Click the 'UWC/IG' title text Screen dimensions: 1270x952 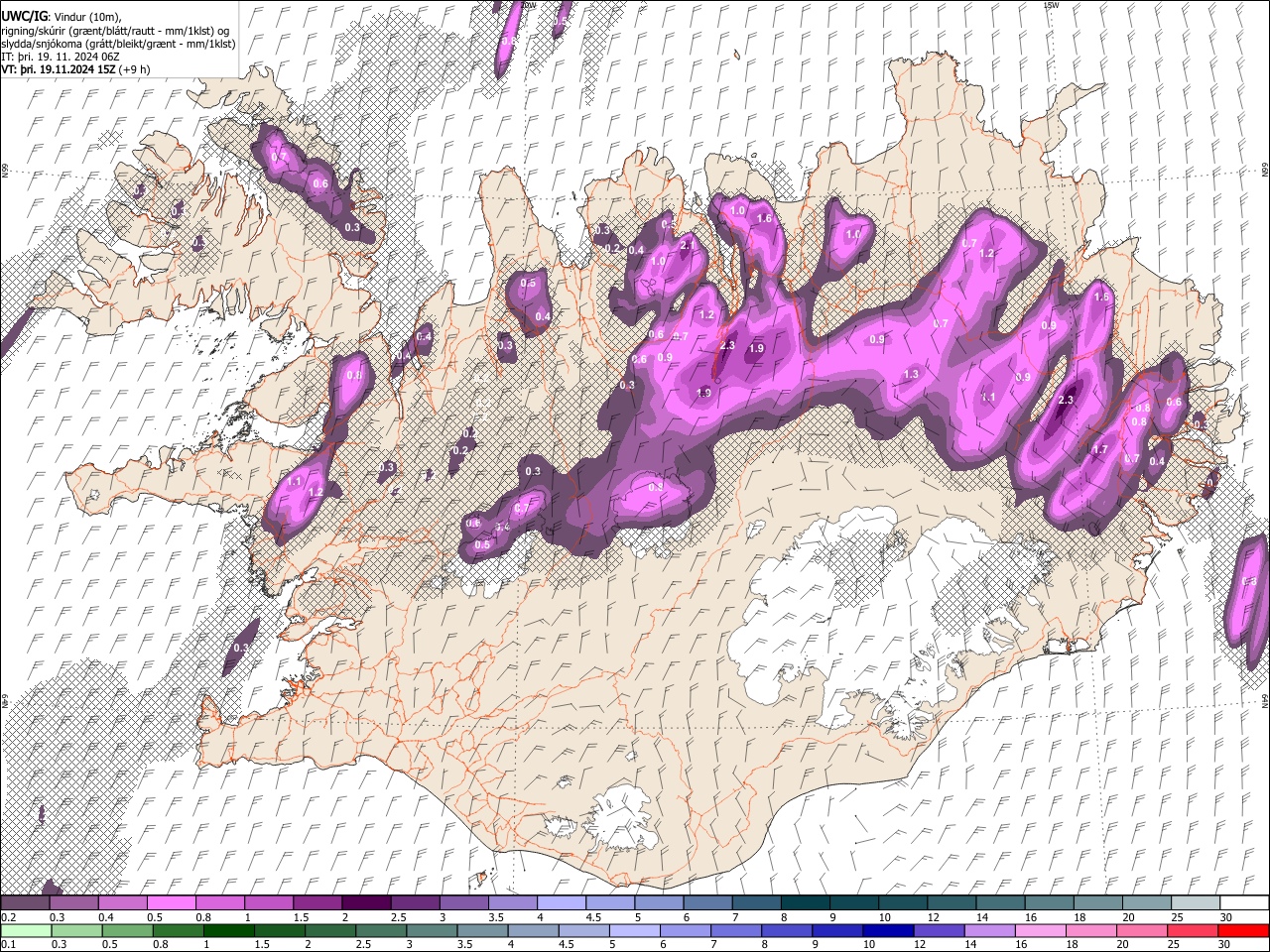click(x=24, y=17)
